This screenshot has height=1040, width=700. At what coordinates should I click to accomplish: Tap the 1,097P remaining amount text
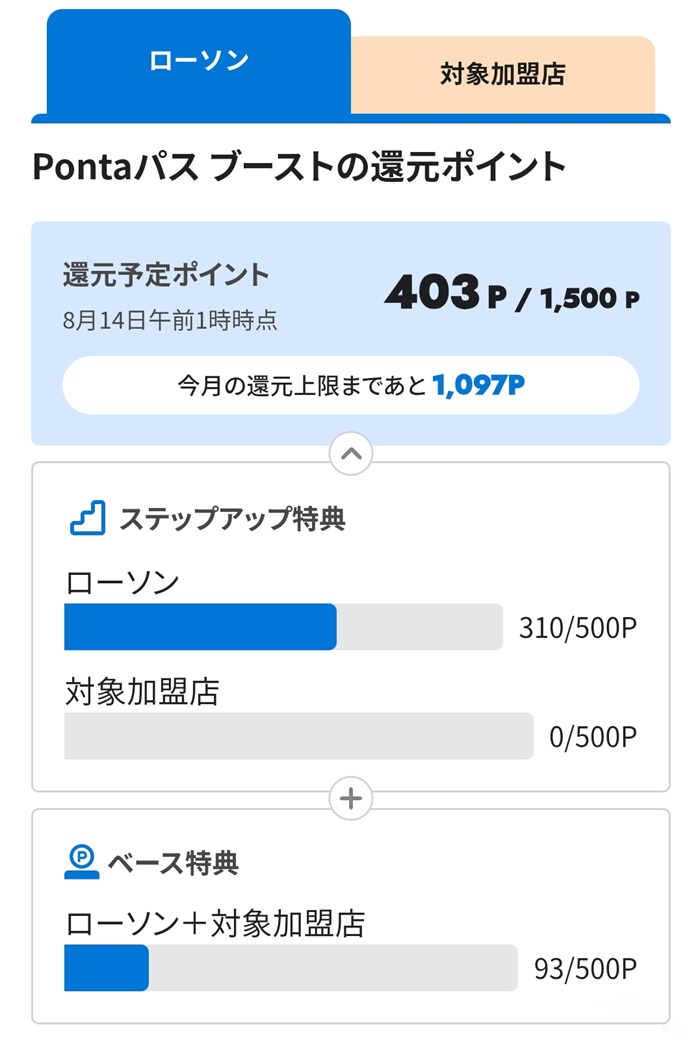pos(478,385)
